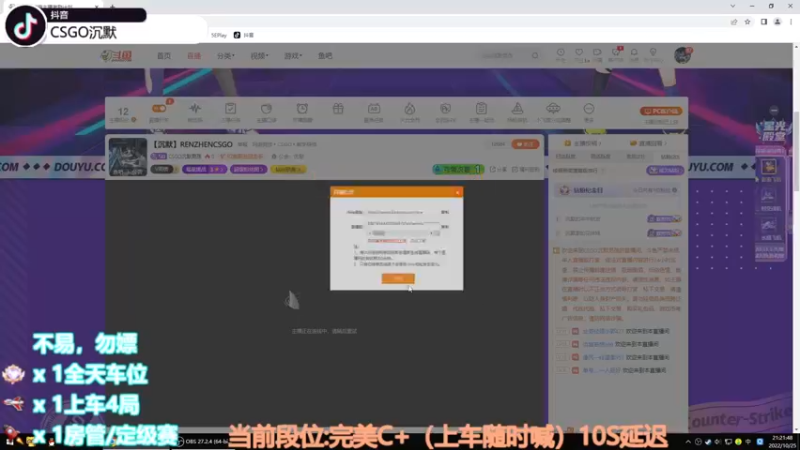Image resolution: width=800 pixels, height=450 pixels.
Task: Open the round face icon beside the checklist
Action: (266, 108)
